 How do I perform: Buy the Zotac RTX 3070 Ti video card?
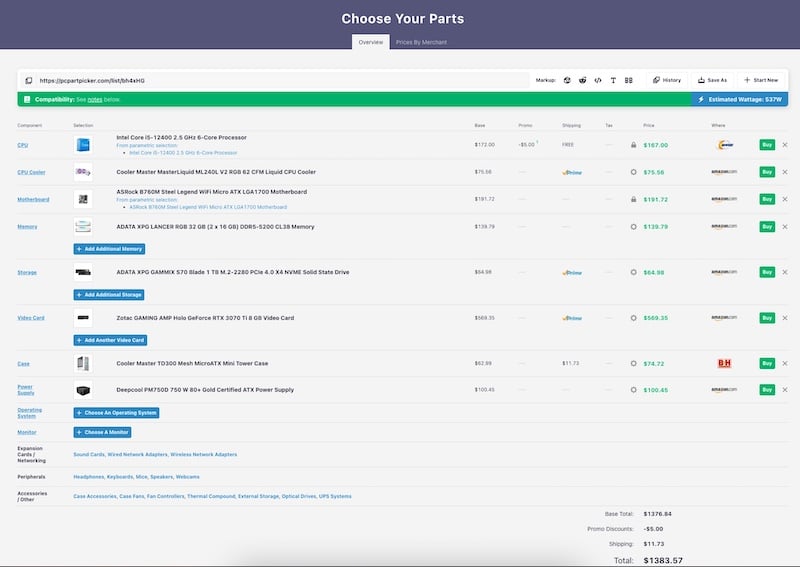[x=767, y=318]
